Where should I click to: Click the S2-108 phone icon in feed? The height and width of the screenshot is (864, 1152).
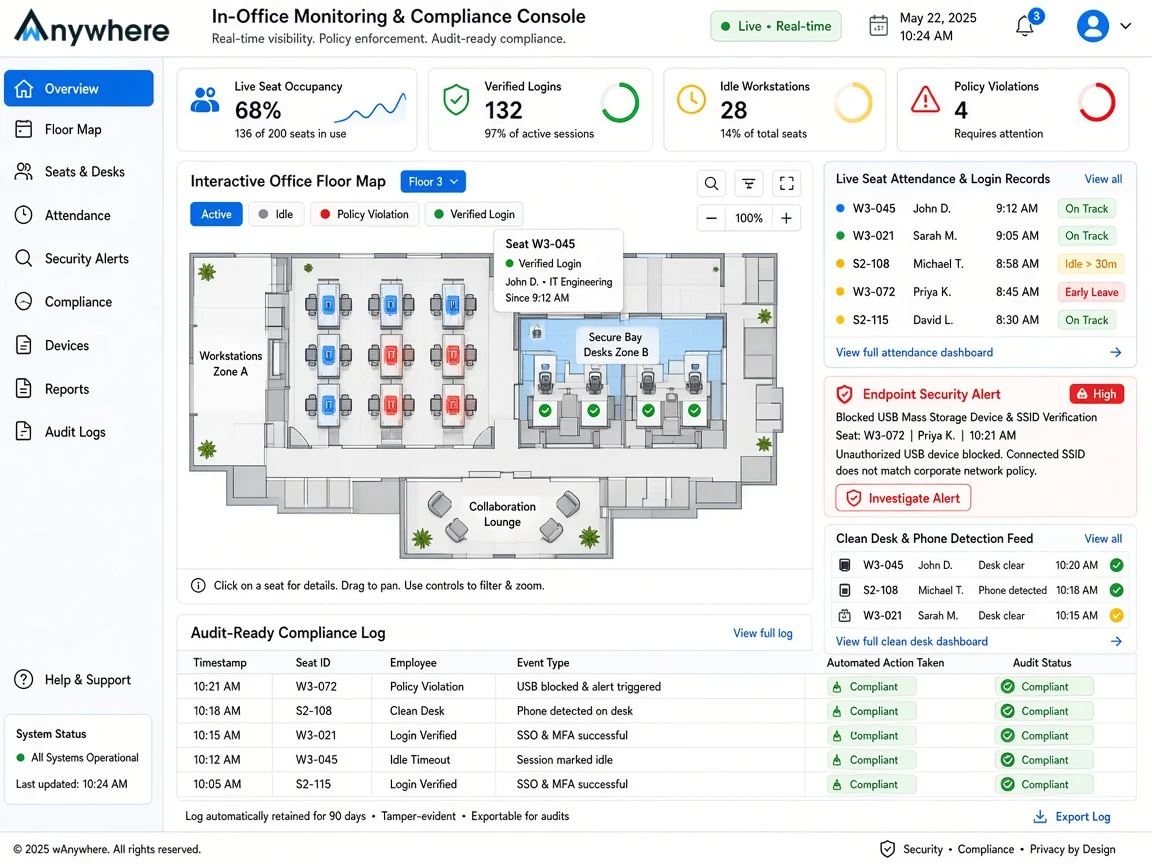pyautogui.click(x=845, y=590)
